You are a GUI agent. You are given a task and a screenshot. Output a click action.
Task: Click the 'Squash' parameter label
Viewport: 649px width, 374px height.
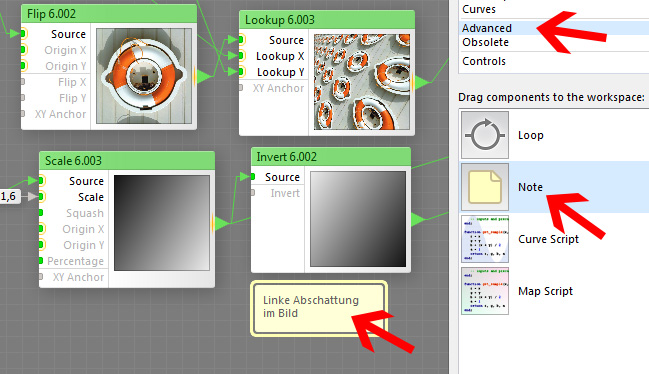tap(85, 213)
